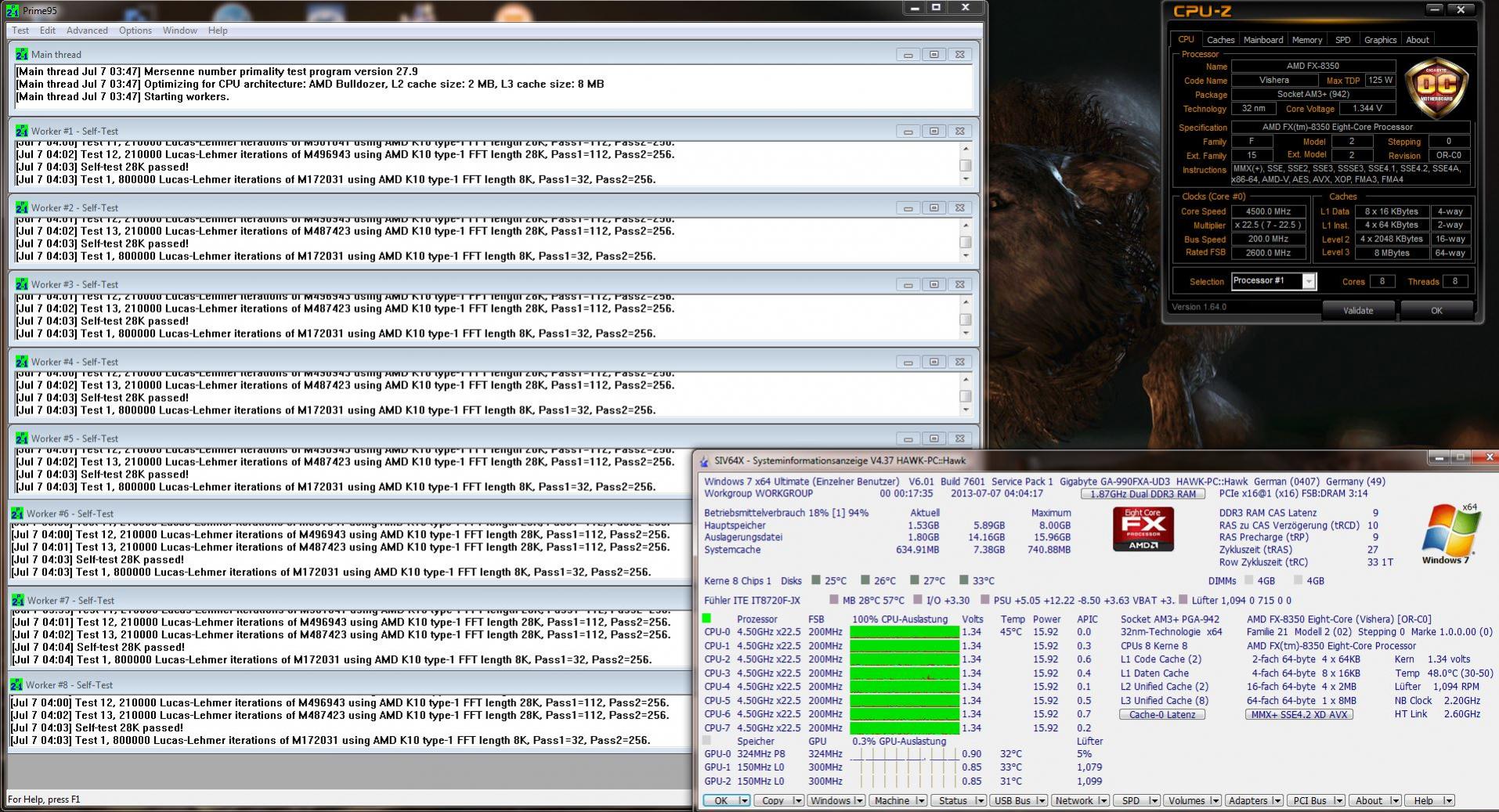
Task: Click the Cache-0 Latenz button in SIV
Action: tap(1162, 714)
